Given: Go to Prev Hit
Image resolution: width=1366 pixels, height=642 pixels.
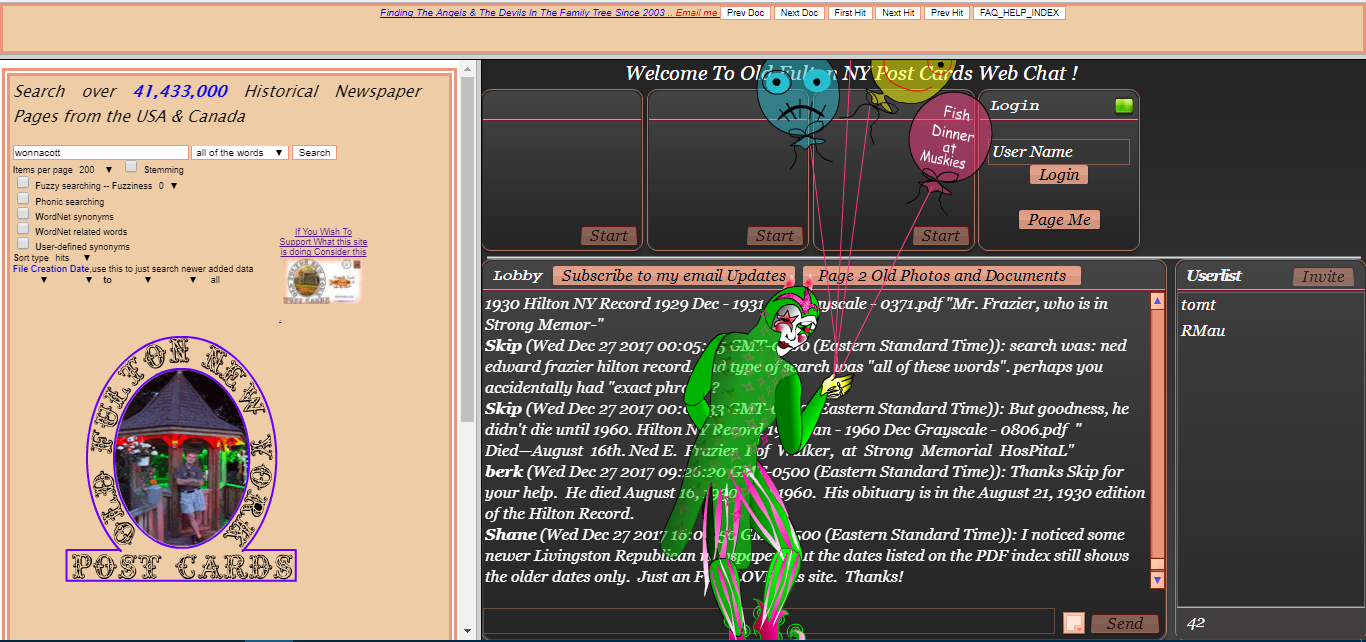Looking at the screenshot, I should (946, 13).
